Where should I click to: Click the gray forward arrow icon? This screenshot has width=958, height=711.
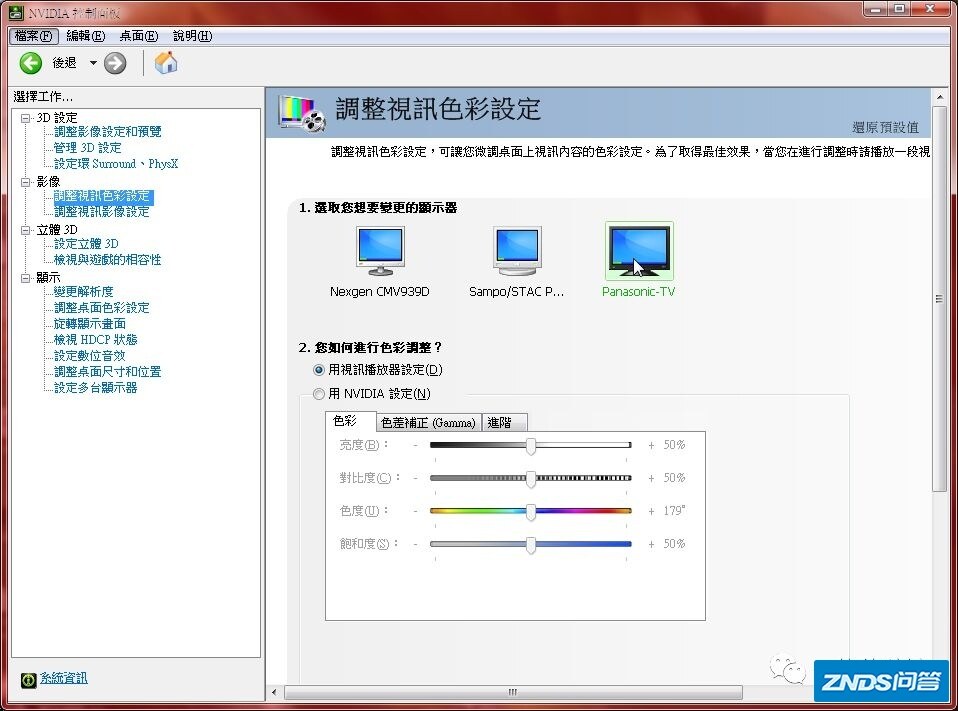coord(115,63)
